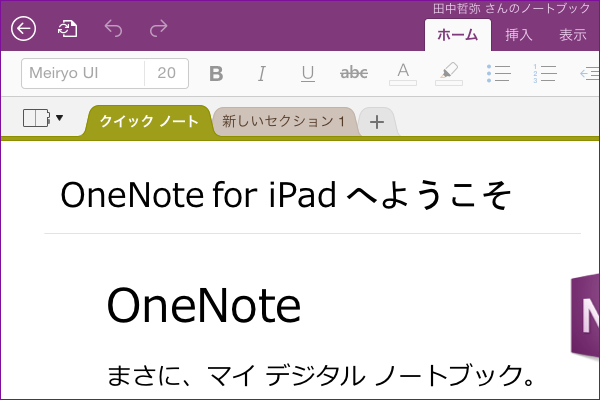The width and height of the screenshot is (600, 400).
Task: Decrease the text indent
Action: coord(590,73)
